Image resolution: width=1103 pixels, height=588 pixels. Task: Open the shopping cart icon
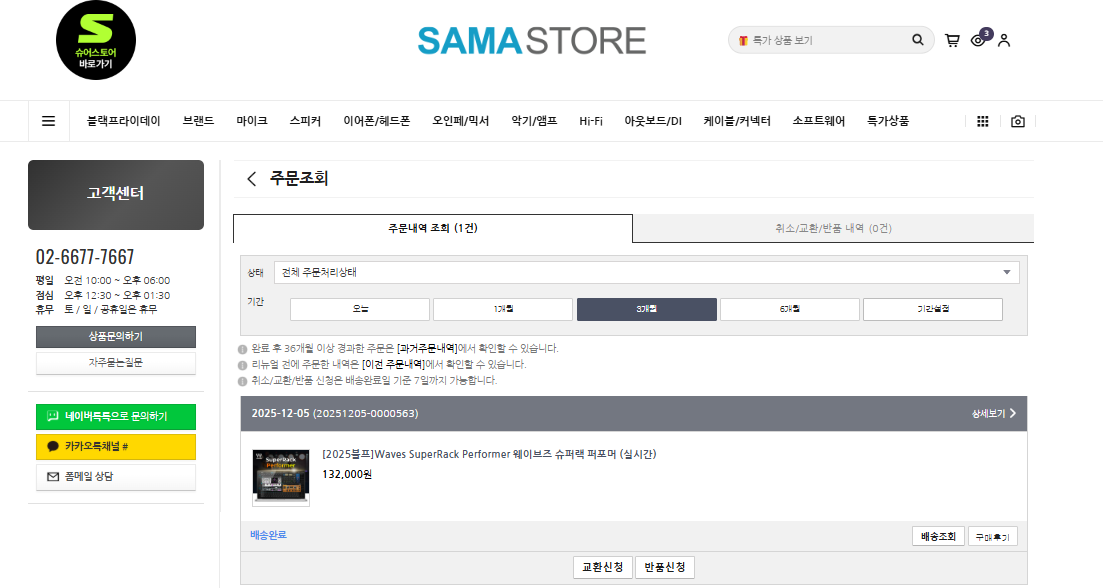click(952, 40)
